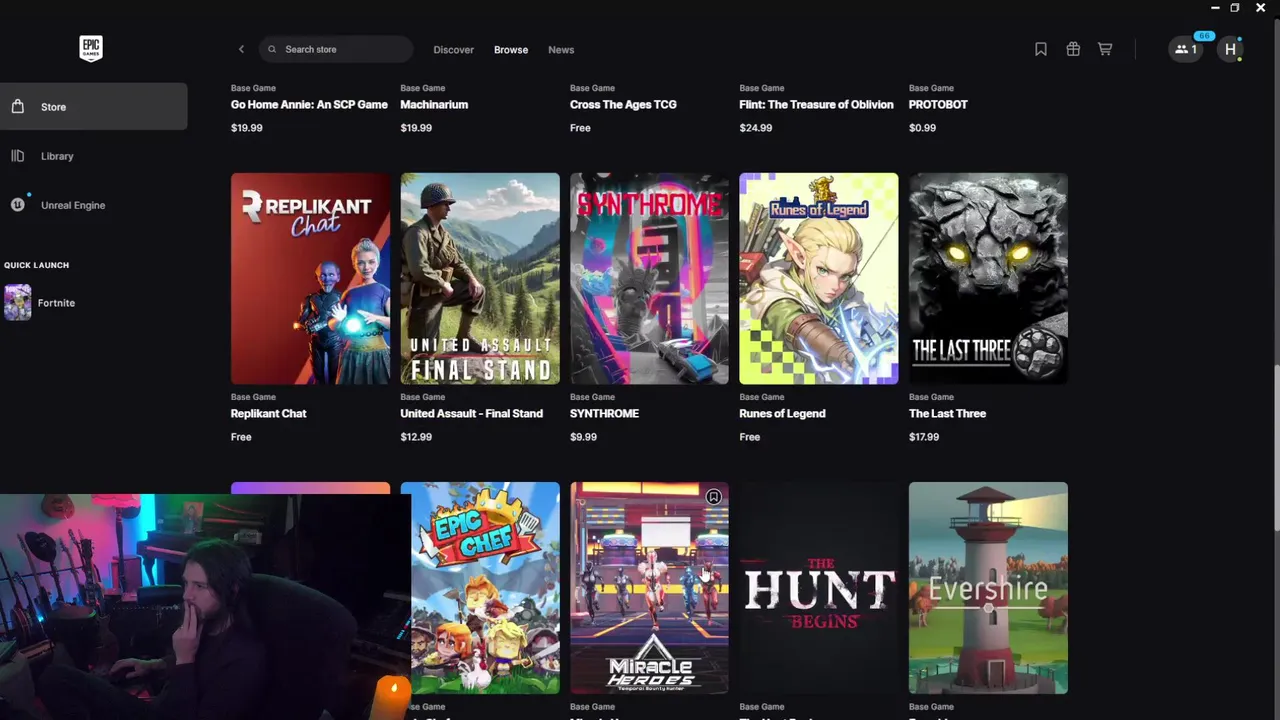Click the Replikant Chat title text
The image size is (1280, 720).
268,413
